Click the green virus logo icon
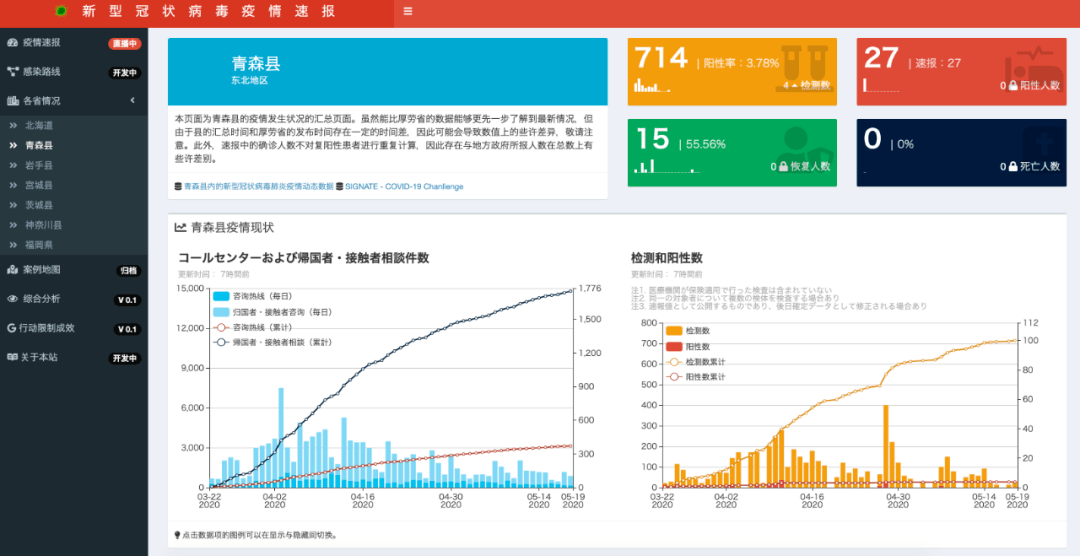Viewport: 1080px width, 556px height. tap(61, 11)
